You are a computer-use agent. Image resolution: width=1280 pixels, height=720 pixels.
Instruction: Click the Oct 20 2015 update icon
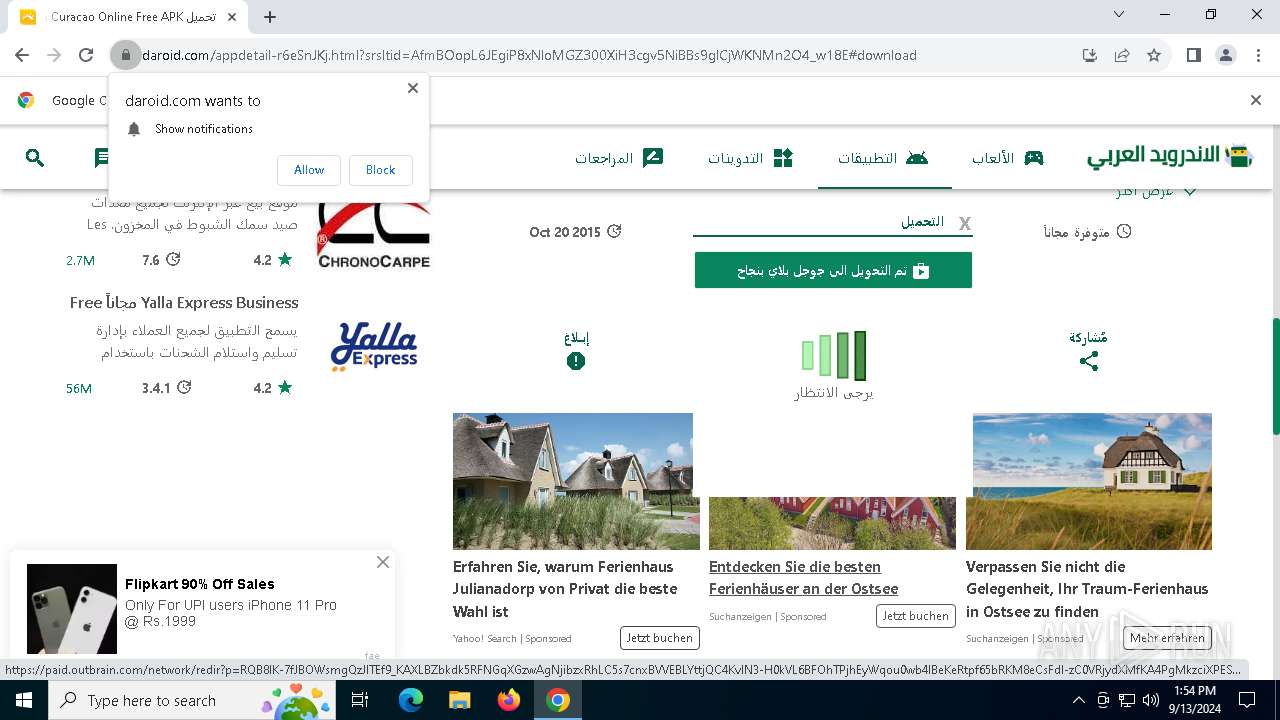tap(614, 231)
